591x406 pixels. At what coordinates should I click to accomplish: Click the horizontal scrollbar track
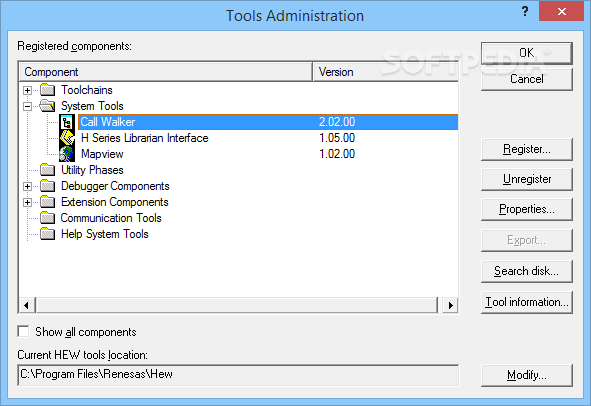click(x=237, y=305)
